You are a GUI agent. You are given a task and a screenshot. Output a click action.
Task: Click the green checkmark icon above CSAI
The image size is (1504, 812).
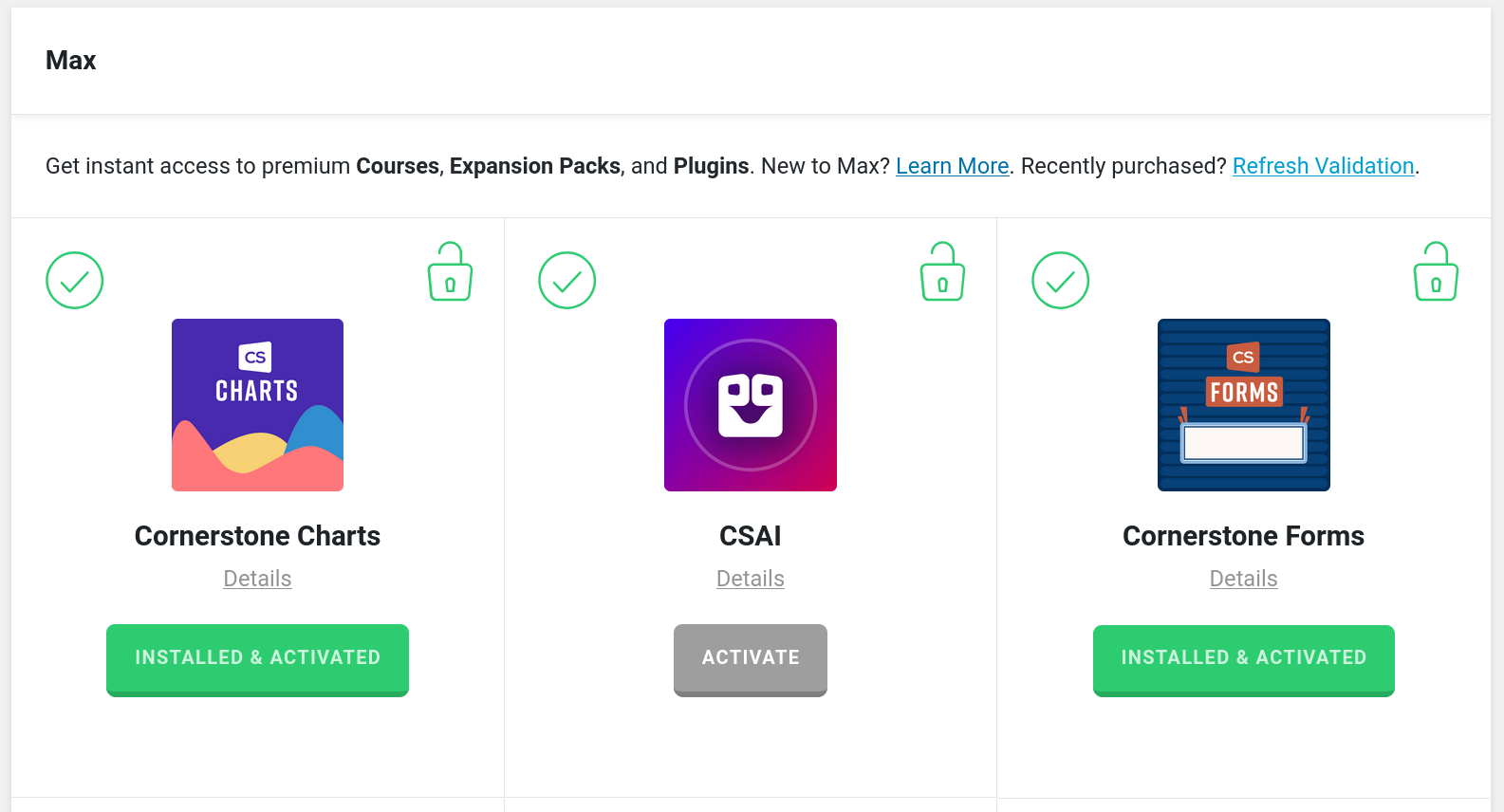(566, 280)
